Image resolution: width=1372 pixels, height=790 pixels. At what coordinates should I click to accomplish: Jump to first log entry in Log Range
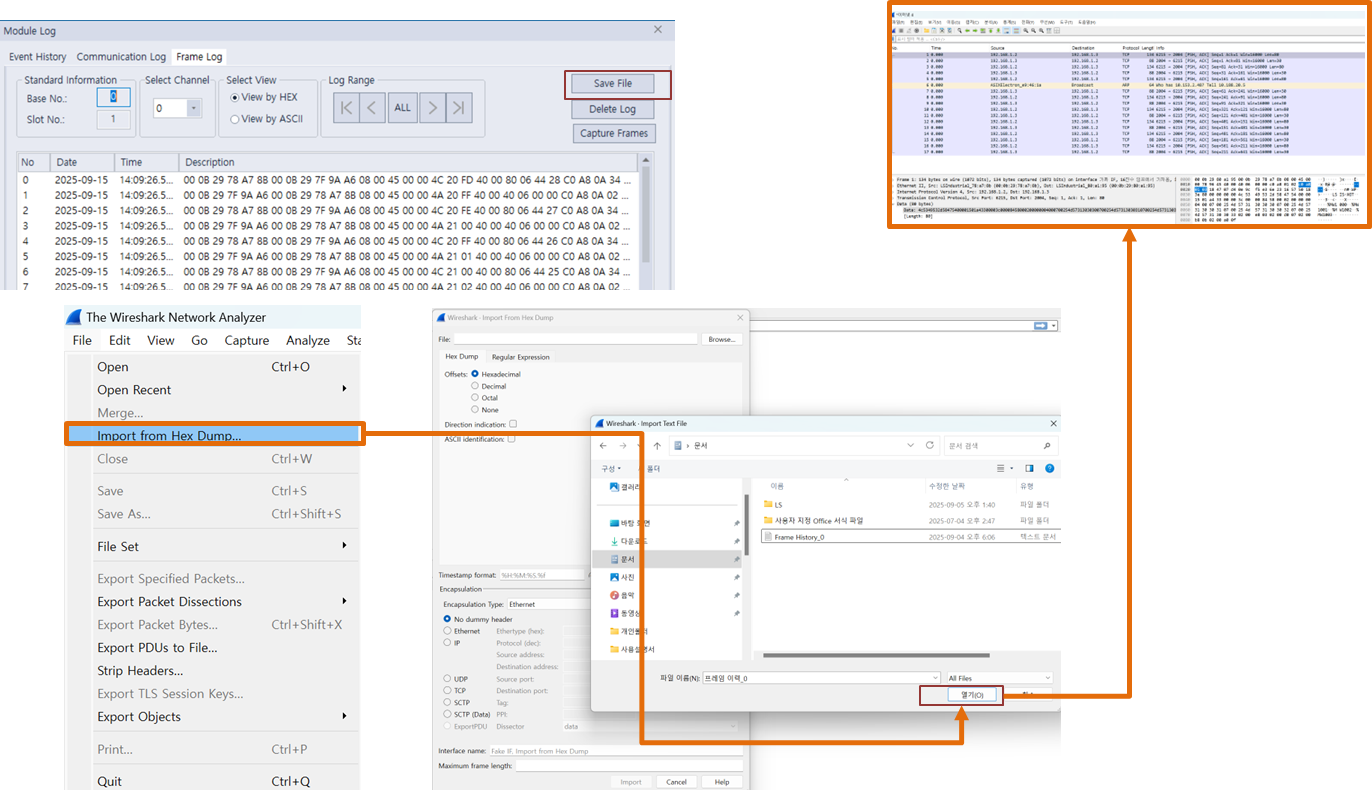(345, 108)
